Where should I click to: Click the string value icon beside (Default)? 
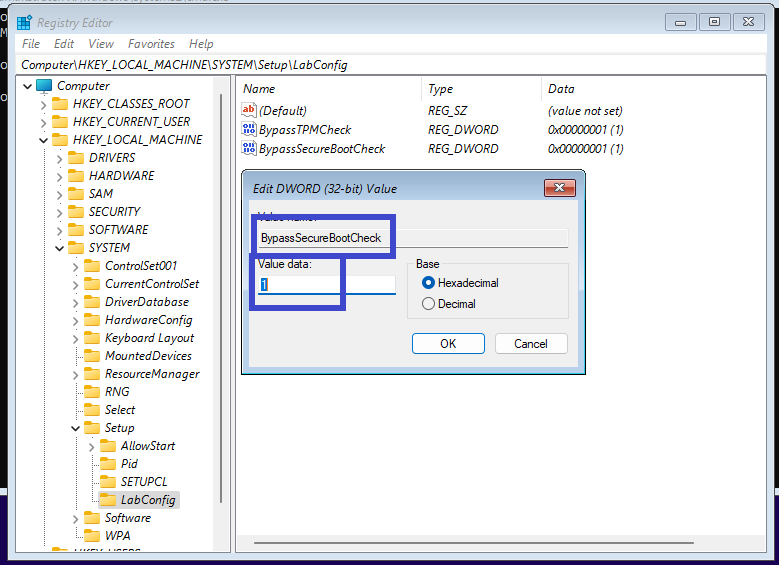[248, 110]
